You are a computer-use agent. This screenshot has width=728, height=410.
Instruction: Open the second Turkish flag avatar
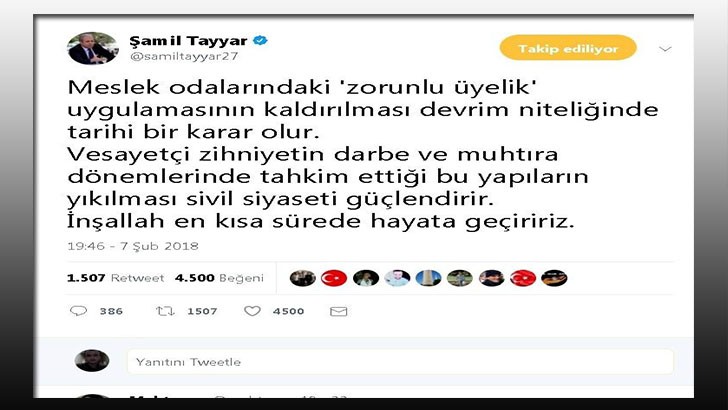(523, 278)
